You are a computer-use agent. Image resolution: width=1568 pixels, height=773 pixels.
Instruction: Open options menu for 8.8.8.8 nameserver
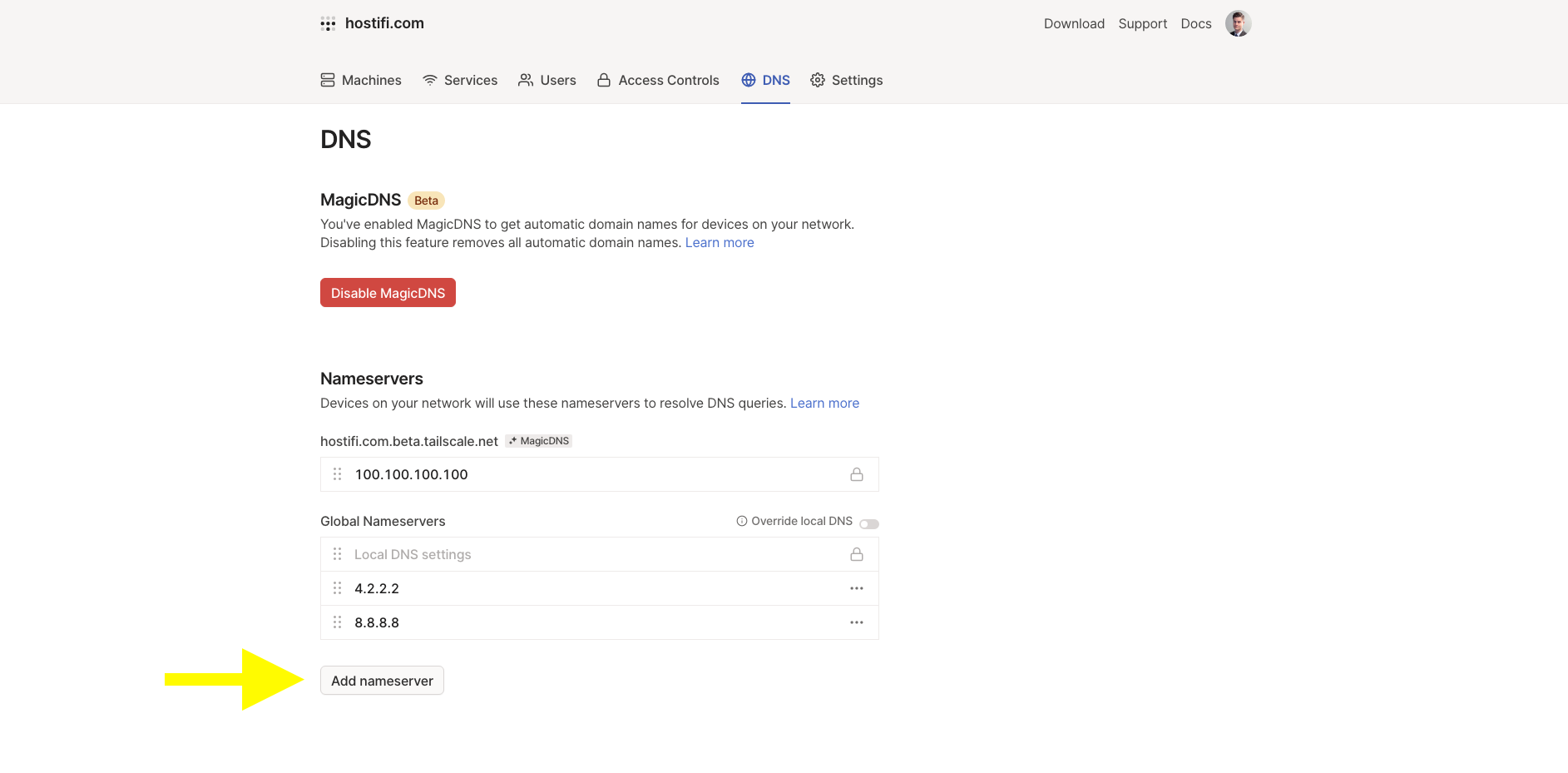[x=857, y=622]
